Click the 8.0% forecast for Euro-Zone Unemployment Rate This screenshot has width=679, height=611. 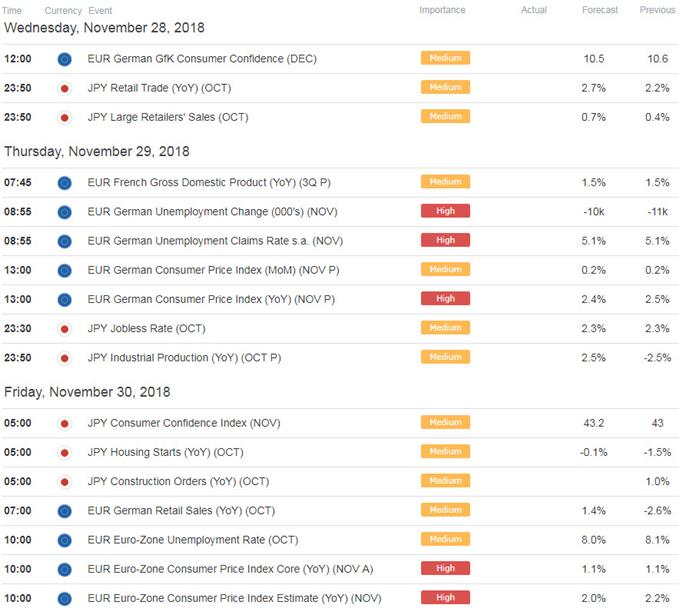(594, 540)
